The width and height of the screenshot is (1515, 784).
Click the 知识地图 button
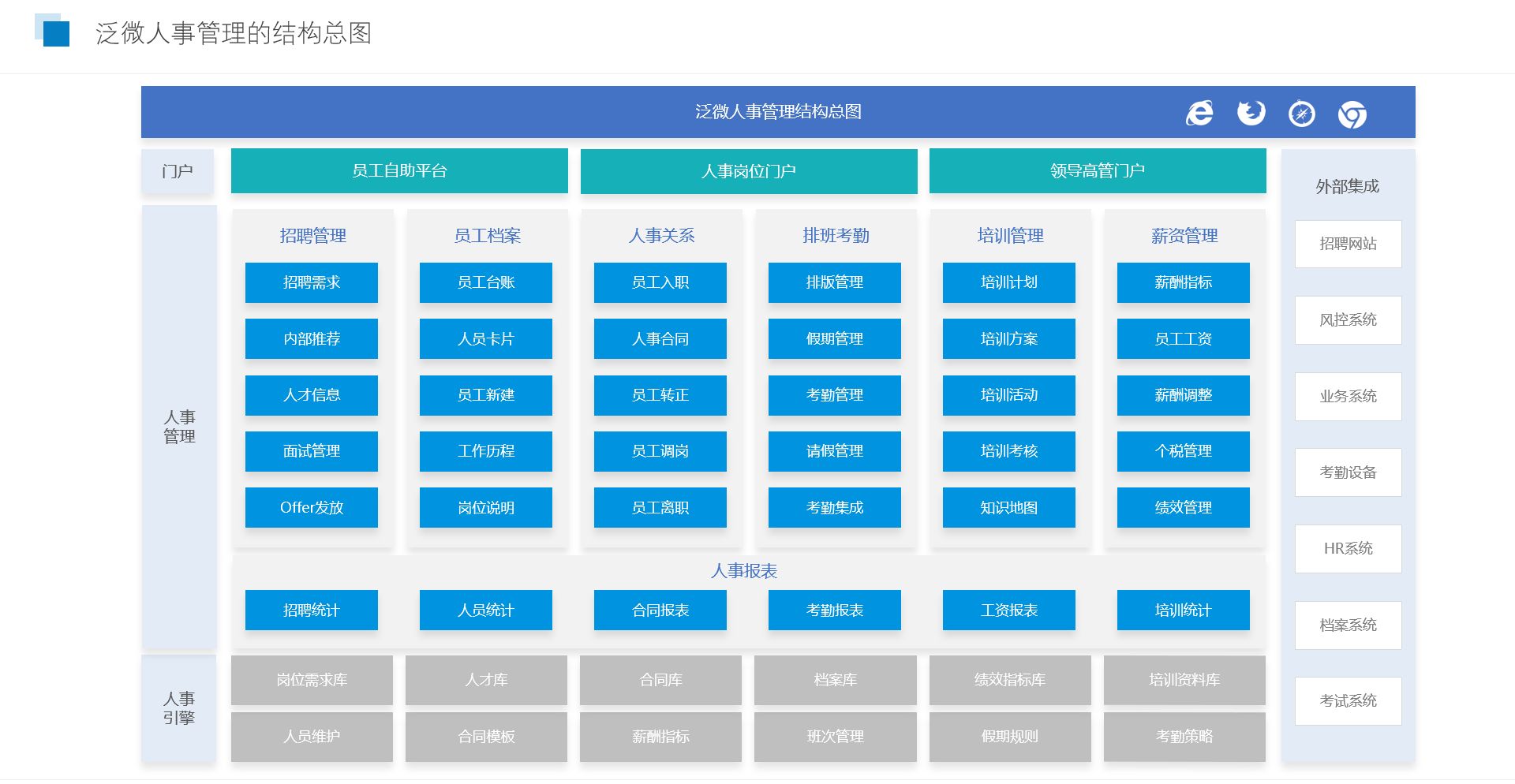[x=1008, y=508]
